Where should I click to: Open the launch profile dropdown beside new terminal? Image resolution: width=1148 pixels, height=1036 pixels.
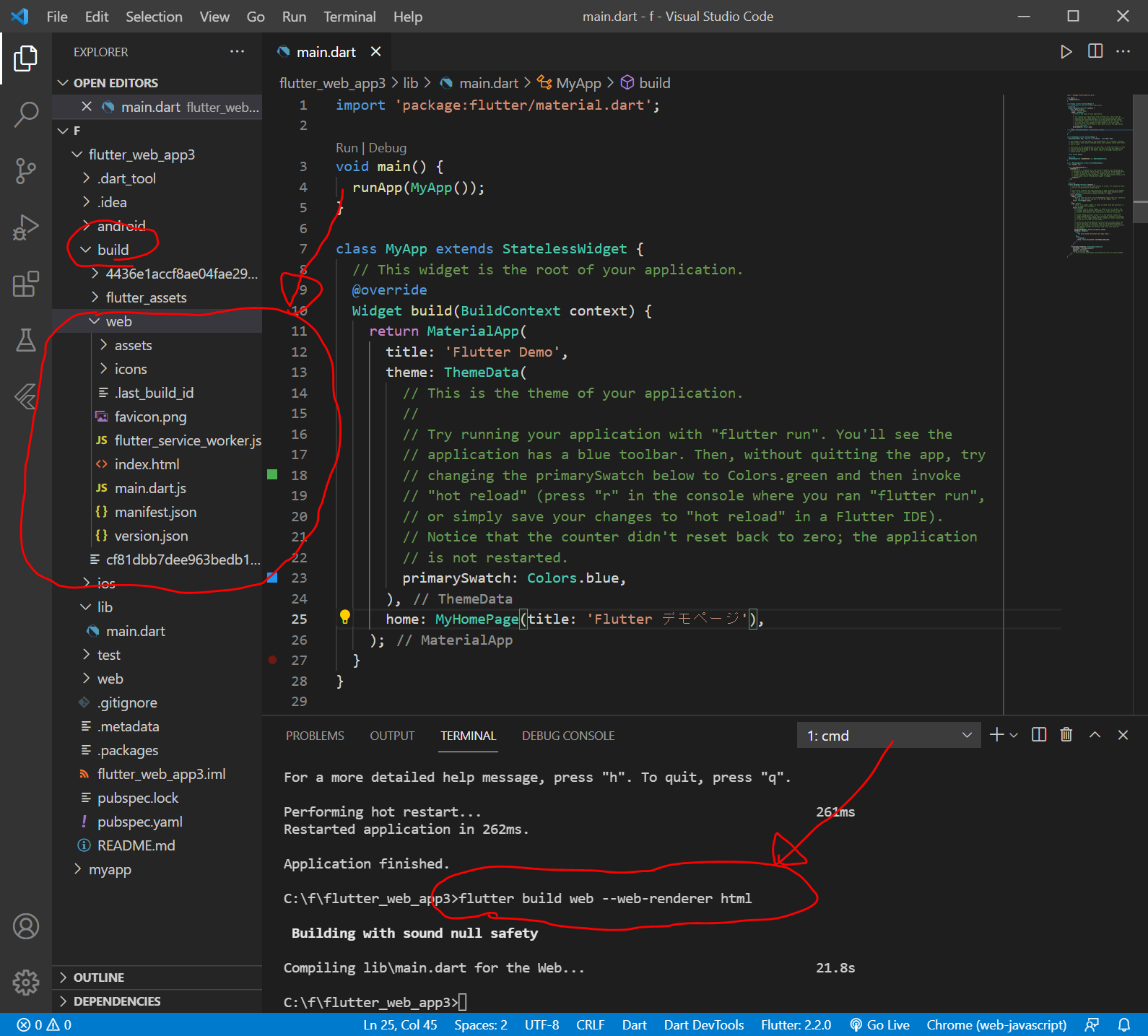[x=1014, y=735]
